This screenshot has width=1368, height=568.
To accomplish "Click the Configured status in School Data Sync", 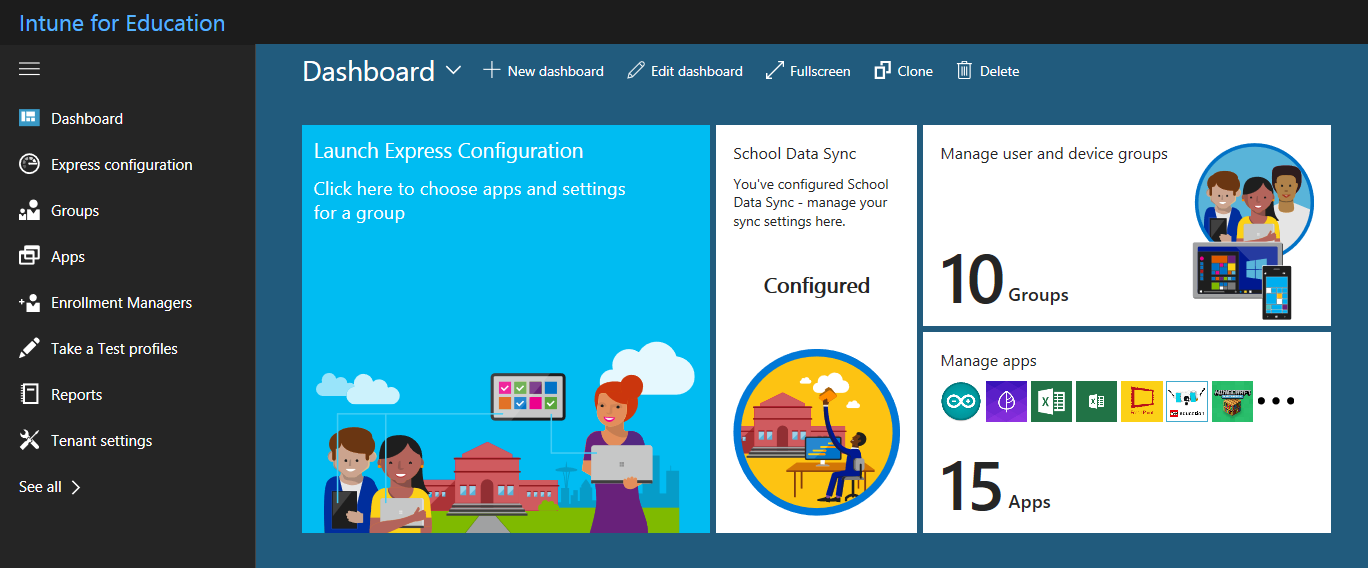I will pos(816,286).
